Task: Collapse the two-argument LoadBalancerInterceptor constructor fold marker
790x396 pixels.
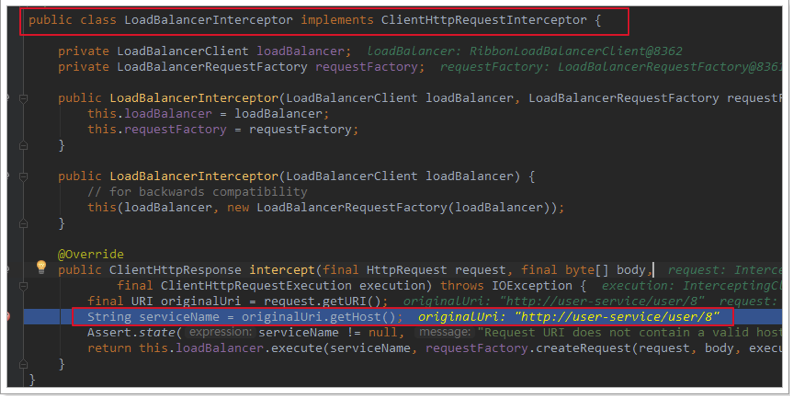Action: click(23, 99)
